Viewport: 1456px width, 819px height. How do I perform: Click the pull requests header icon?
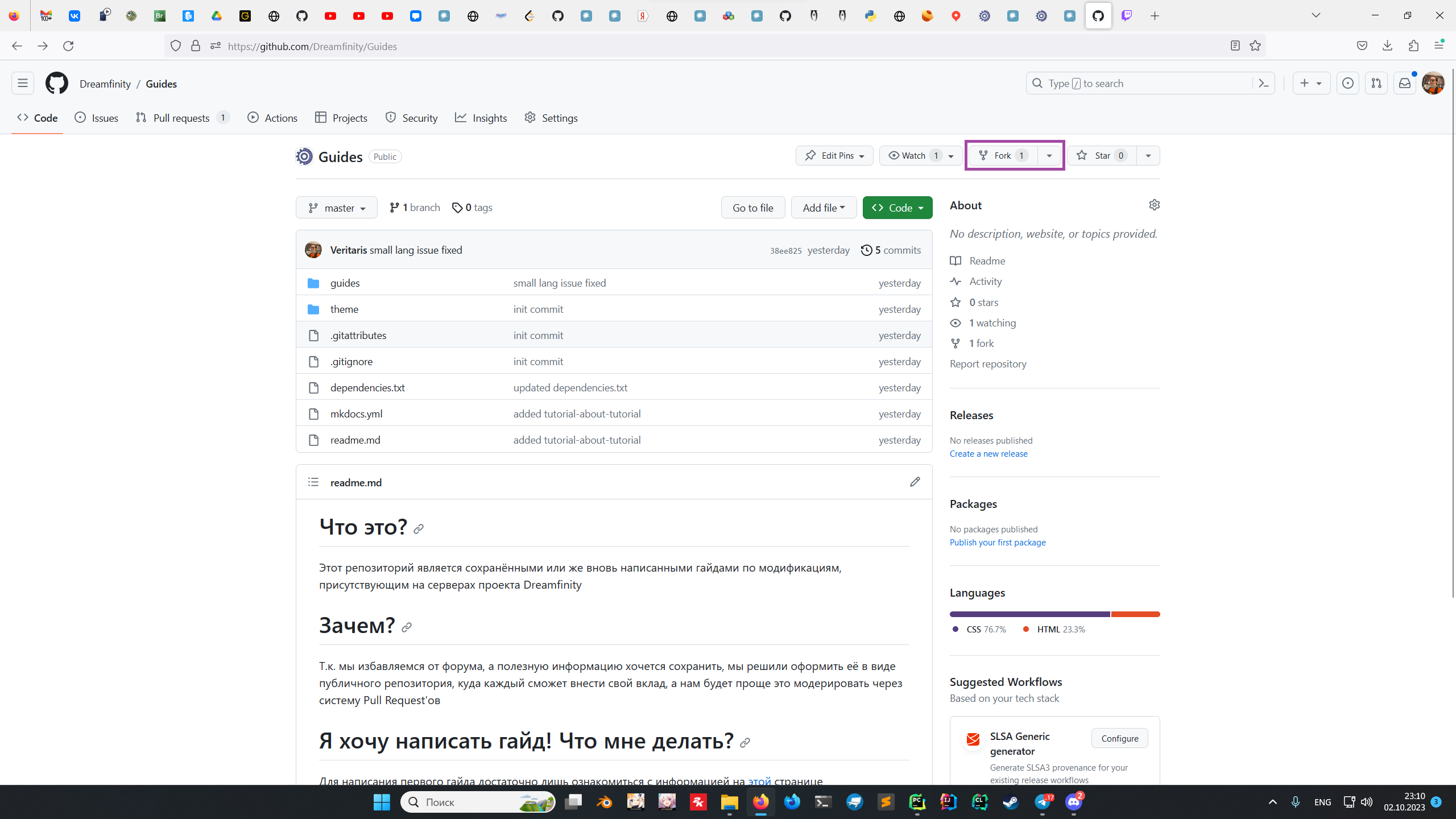[x=1376, y=84]
